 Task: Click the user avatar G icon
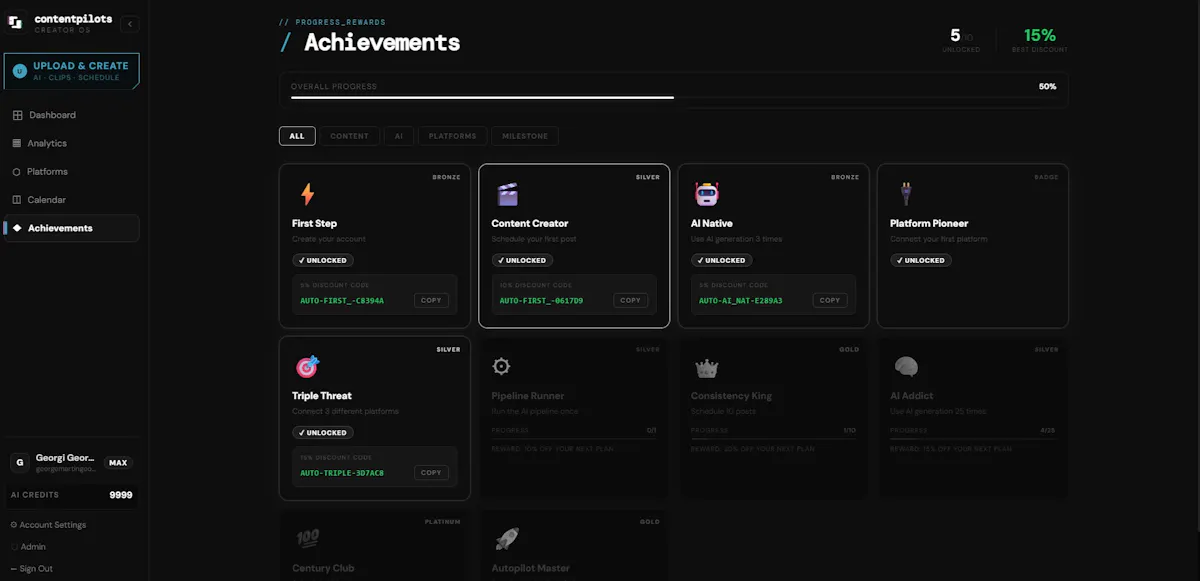(19, 463)
